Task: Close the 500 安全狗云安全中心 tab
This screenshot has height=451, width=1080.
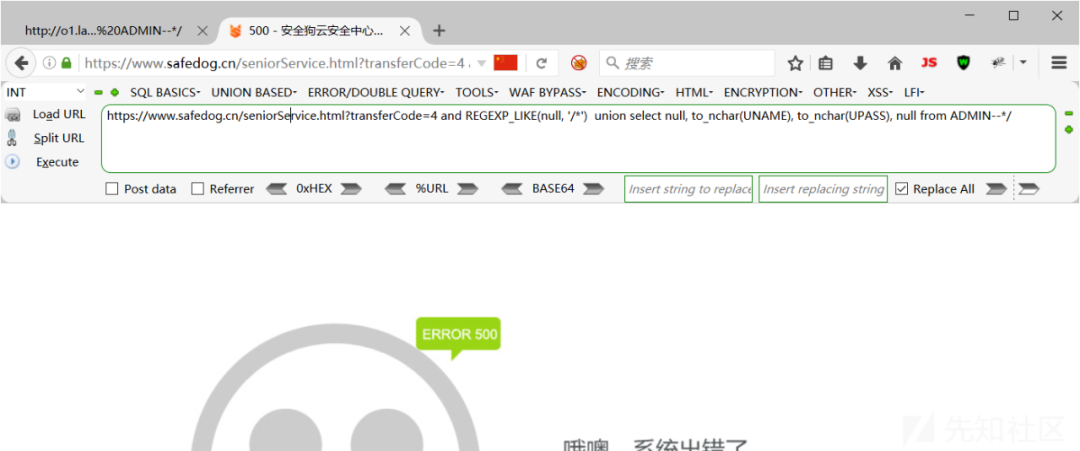Action: click(x=405, y=31)
